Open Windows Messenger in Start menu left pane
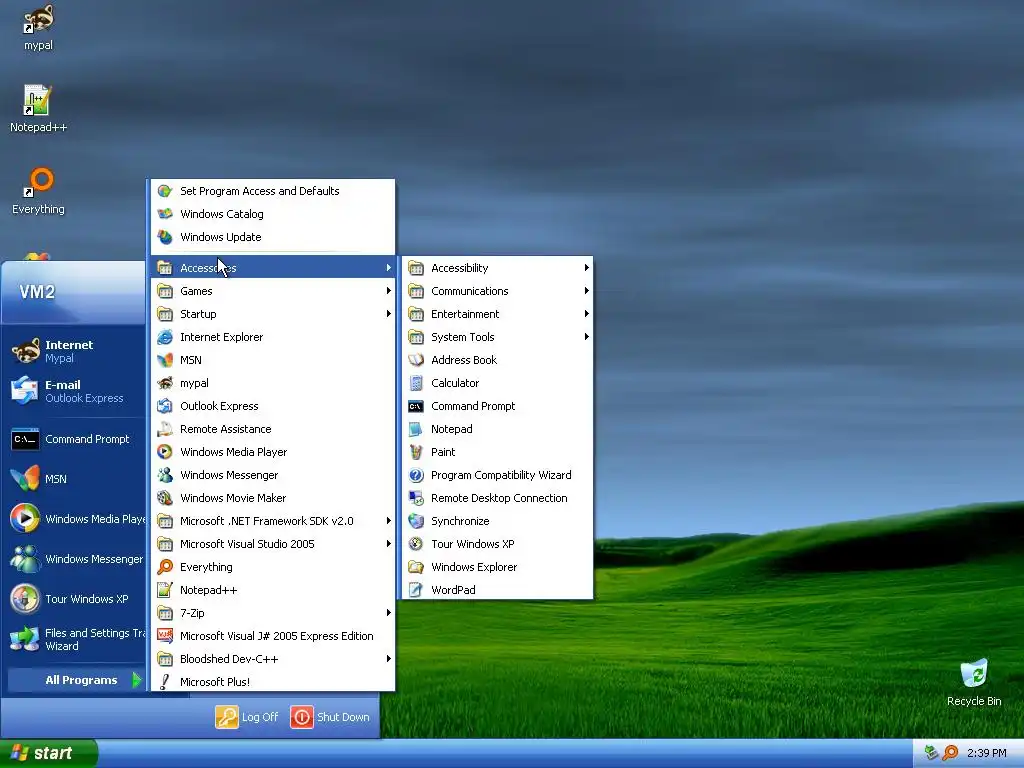 coord(76,559)
